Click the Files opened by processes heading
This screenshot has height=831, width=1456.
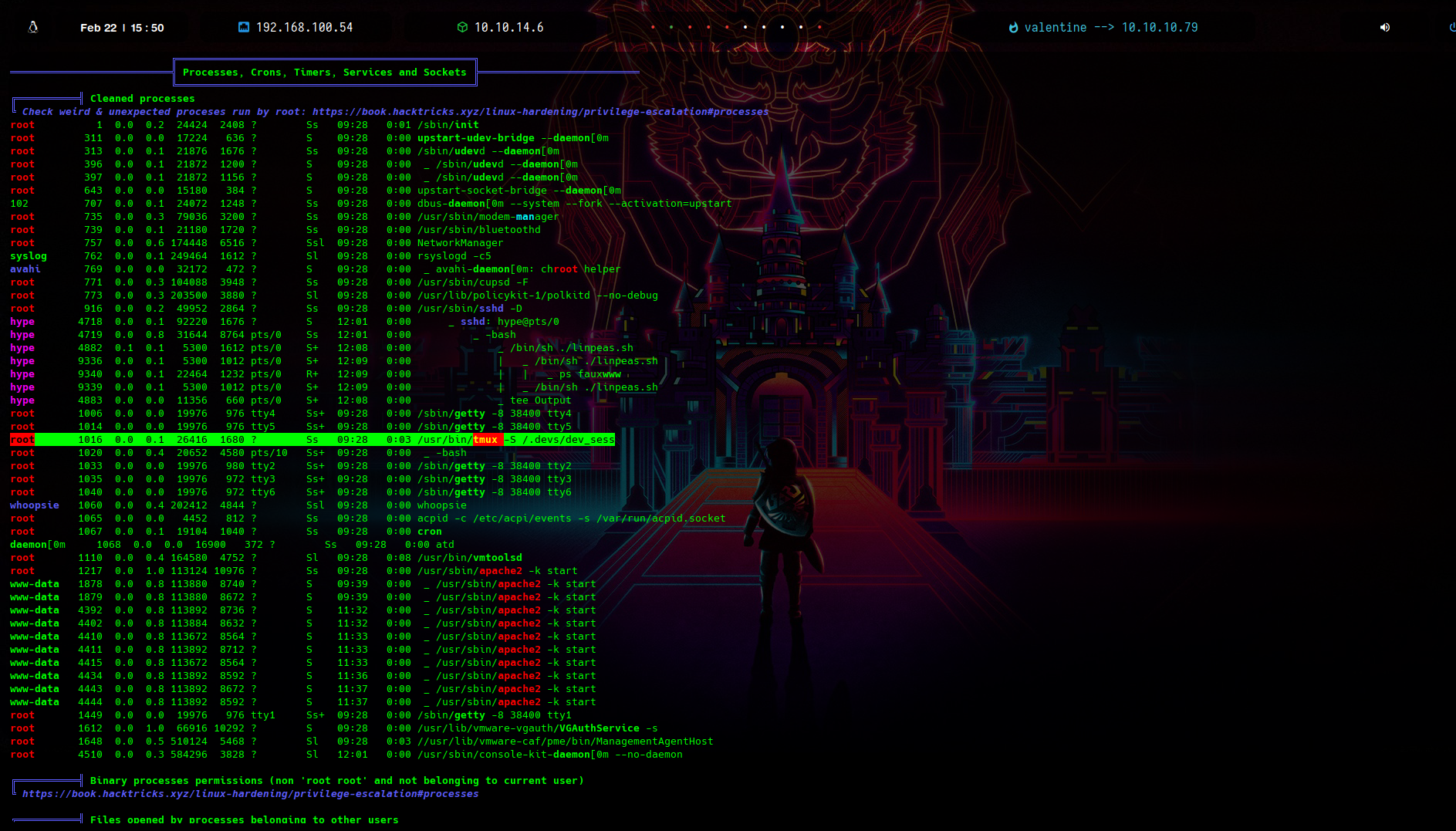point(244,819)
